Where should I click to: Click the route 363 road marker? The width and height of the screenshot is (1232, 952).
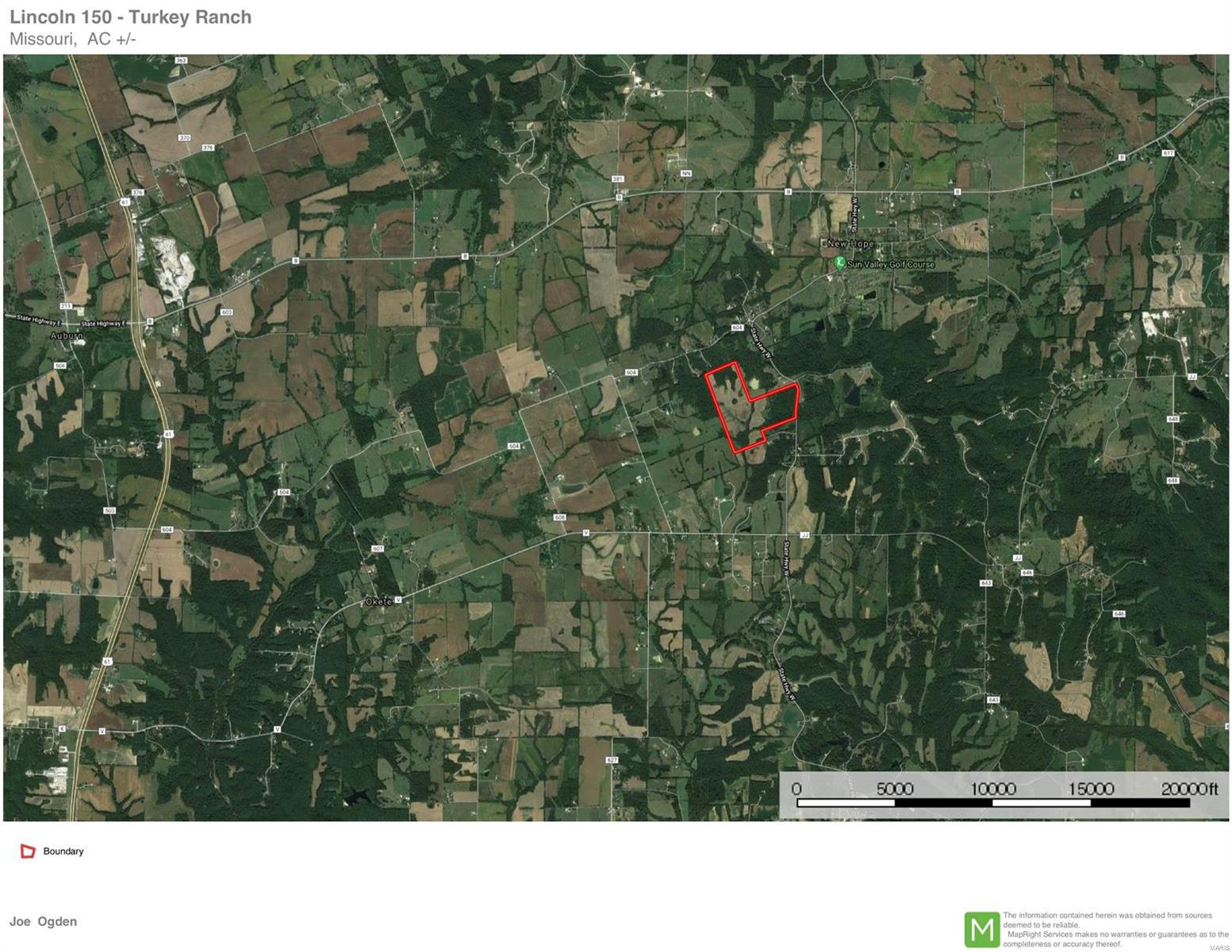(x=181, y=60)
